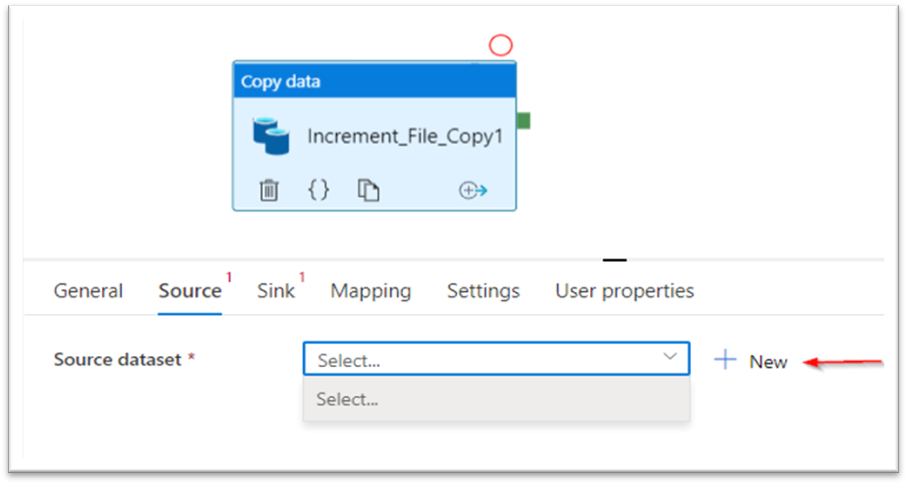This screenshot has height=485, width=908.
Task: Switch to the Source tab
Action: point(189,291)
